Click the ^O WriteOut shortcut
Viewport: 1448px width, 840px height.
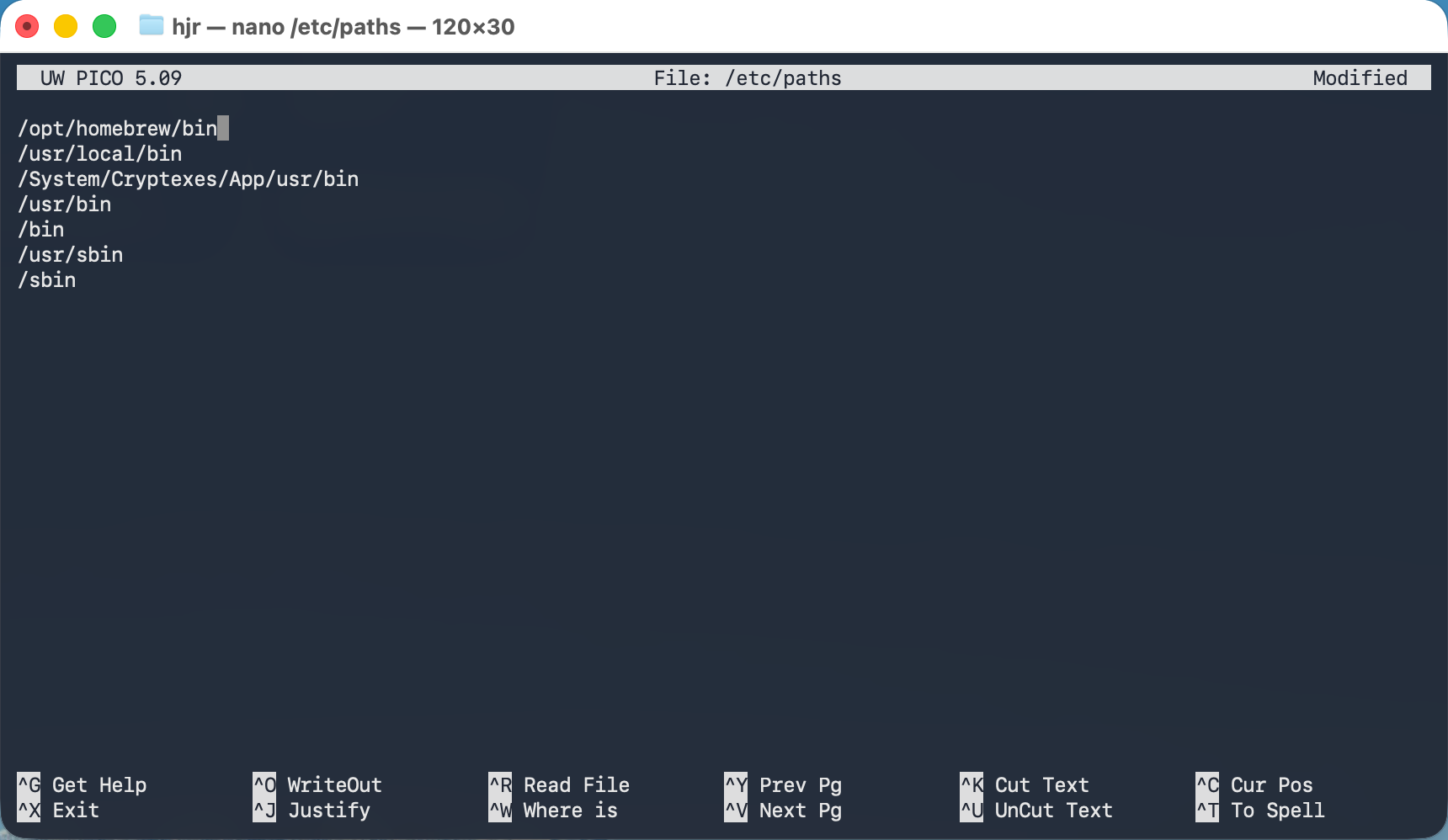[317, 785]
